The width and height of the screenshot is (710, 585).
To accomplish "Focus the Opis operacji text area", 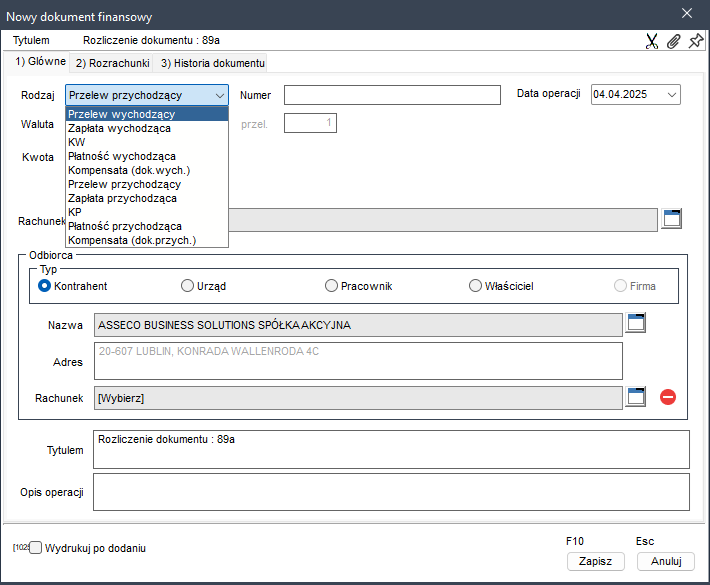I will point(391,492).
